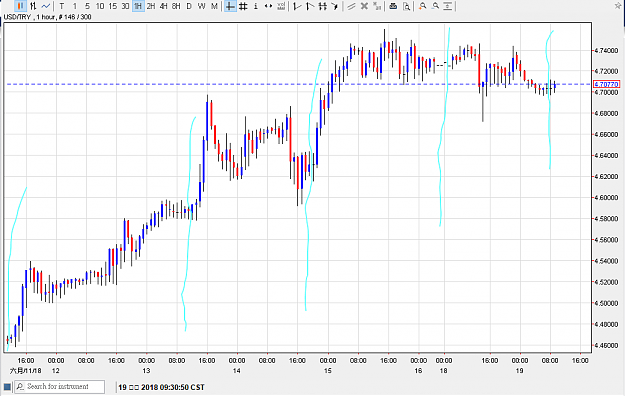Select the 1H timeframe button
The image size is (625, 396).
138,6
